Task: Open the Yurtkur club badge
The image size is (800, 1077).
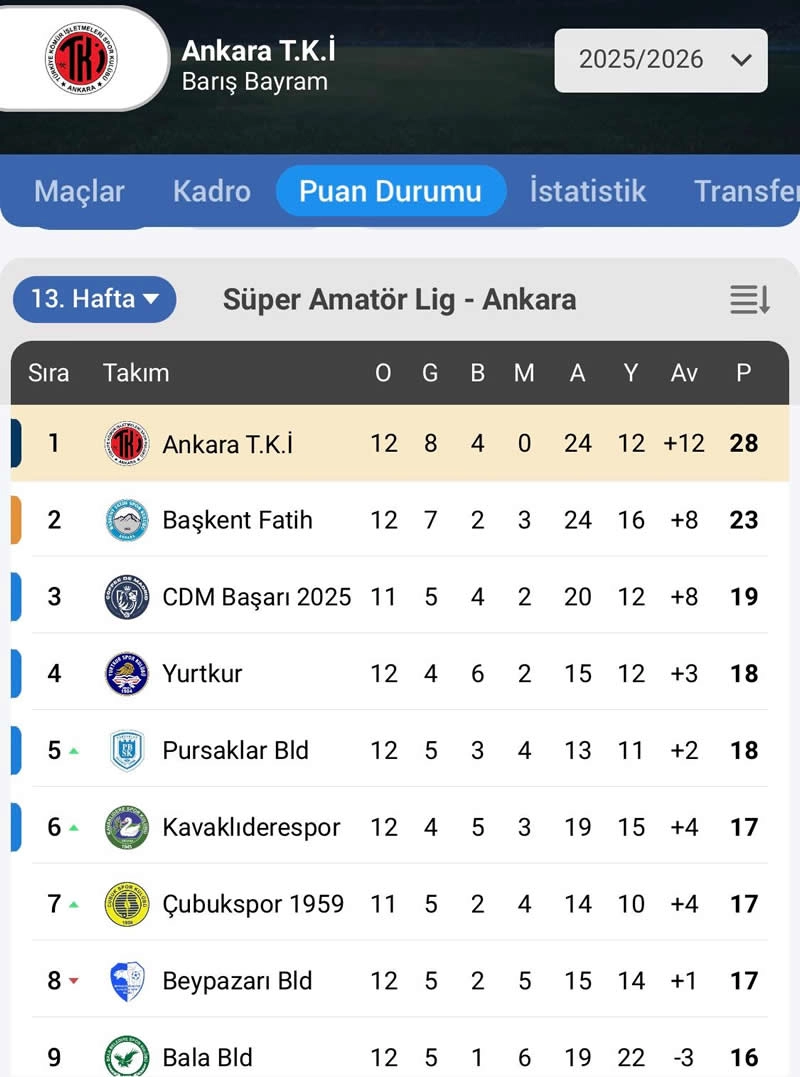Action: tap(125, 673)
